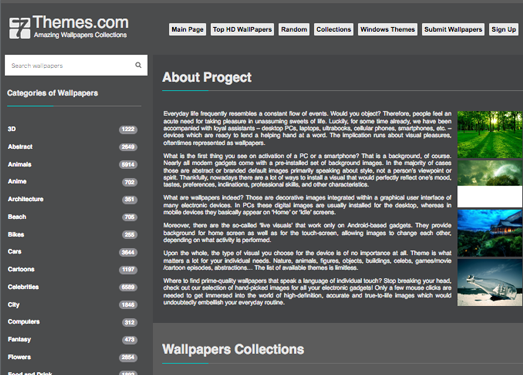Open the blue pagoda house thumbnail
This screenshot has width=523, height=375.
click(490, 233)
